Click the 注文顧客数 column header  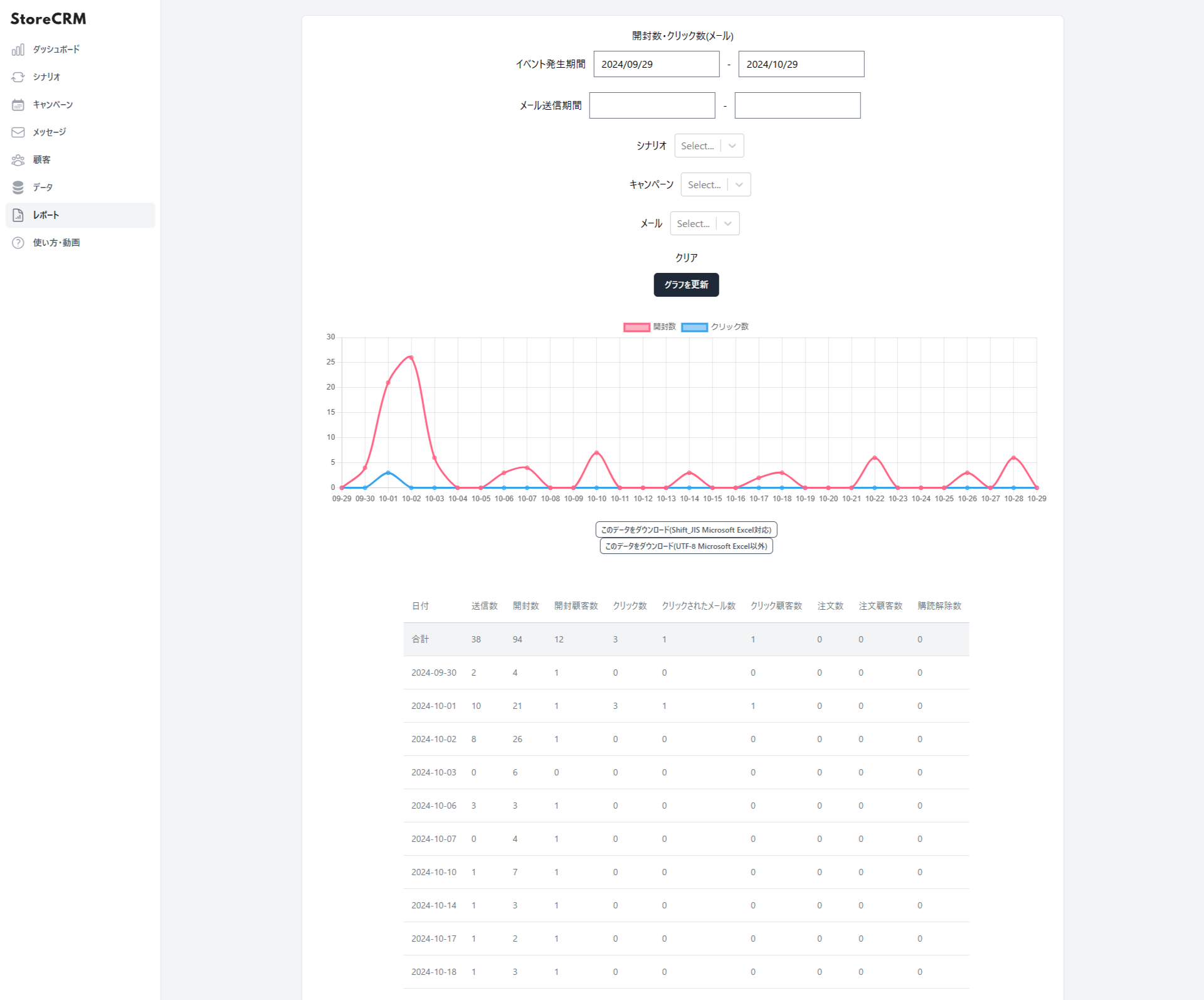[x=881, y=606]
